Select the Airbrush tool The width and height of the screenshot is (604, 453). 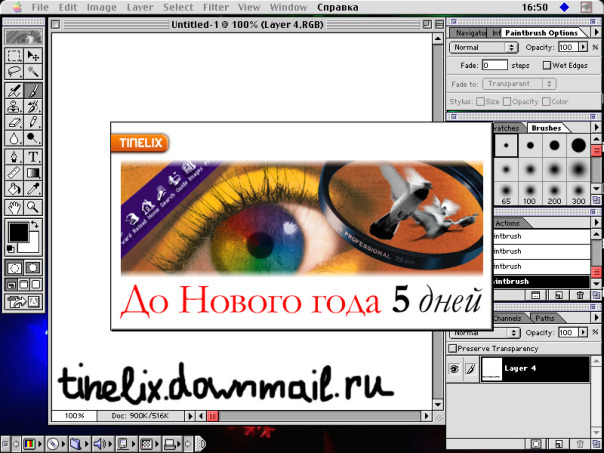[x=14, y=91]
